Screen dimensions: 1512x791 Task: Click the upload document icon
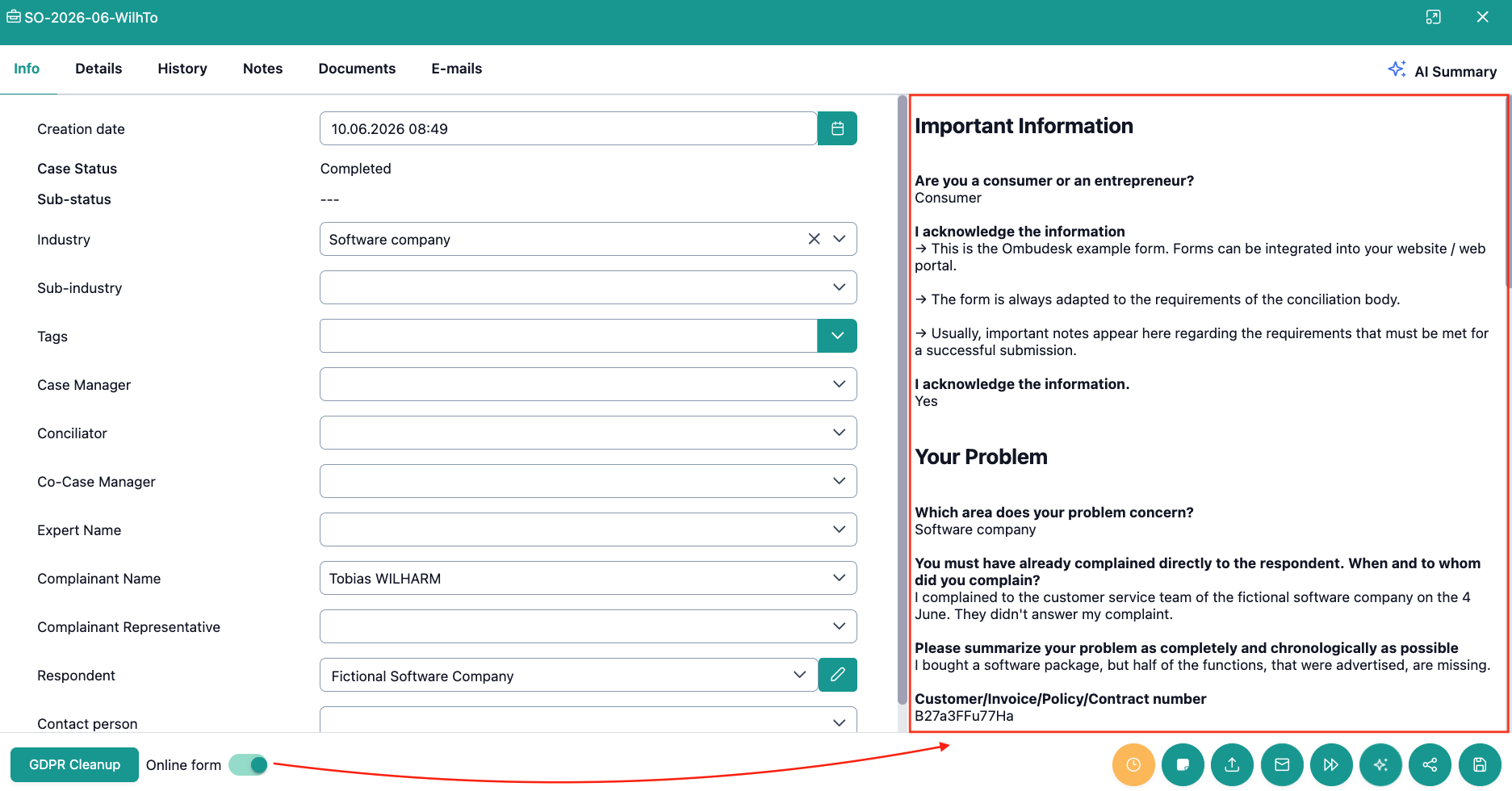tap(1232, 764)
